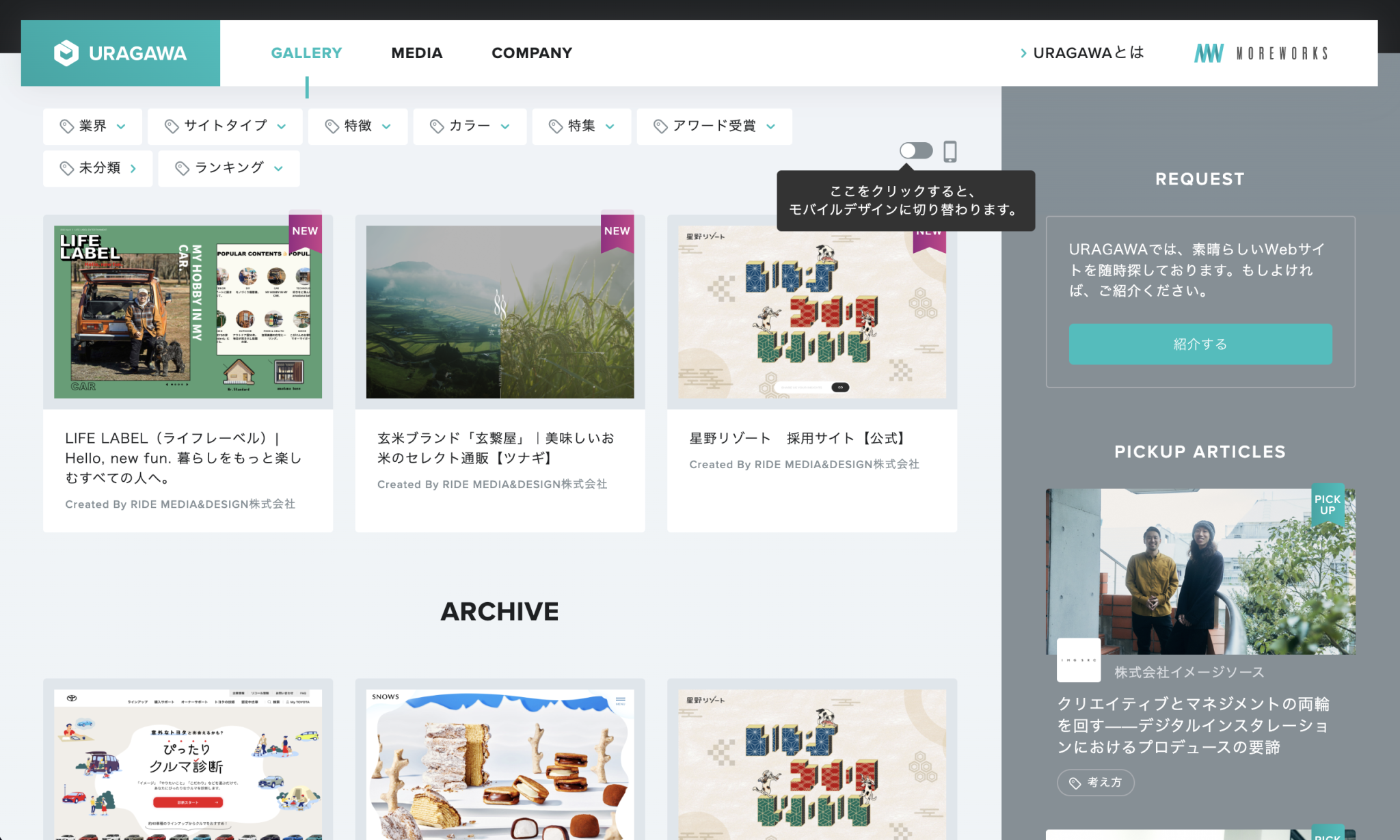
Task: Click the tag icon beside 業界
Action: [66, 126]
